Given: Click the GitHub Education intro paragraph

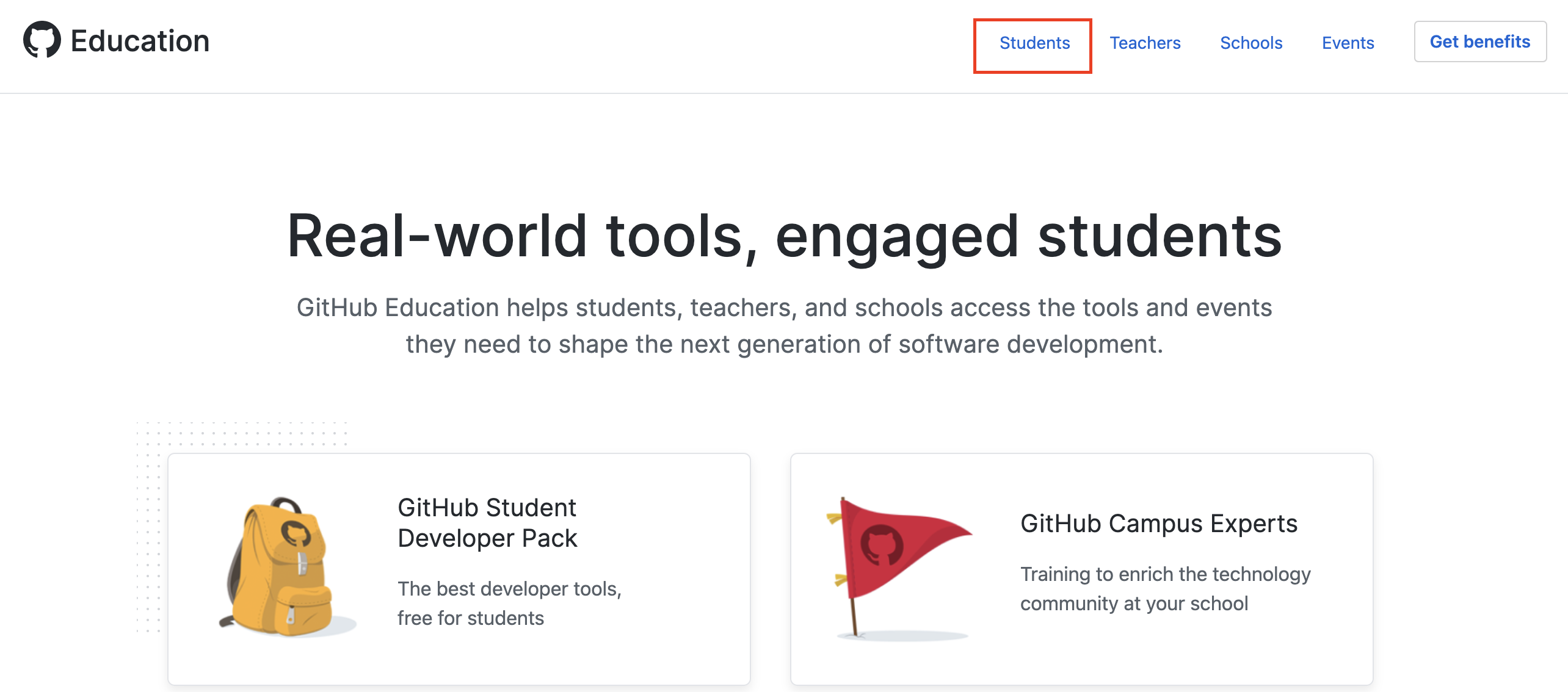Looking at the screenshot, I should pos(784,326).
